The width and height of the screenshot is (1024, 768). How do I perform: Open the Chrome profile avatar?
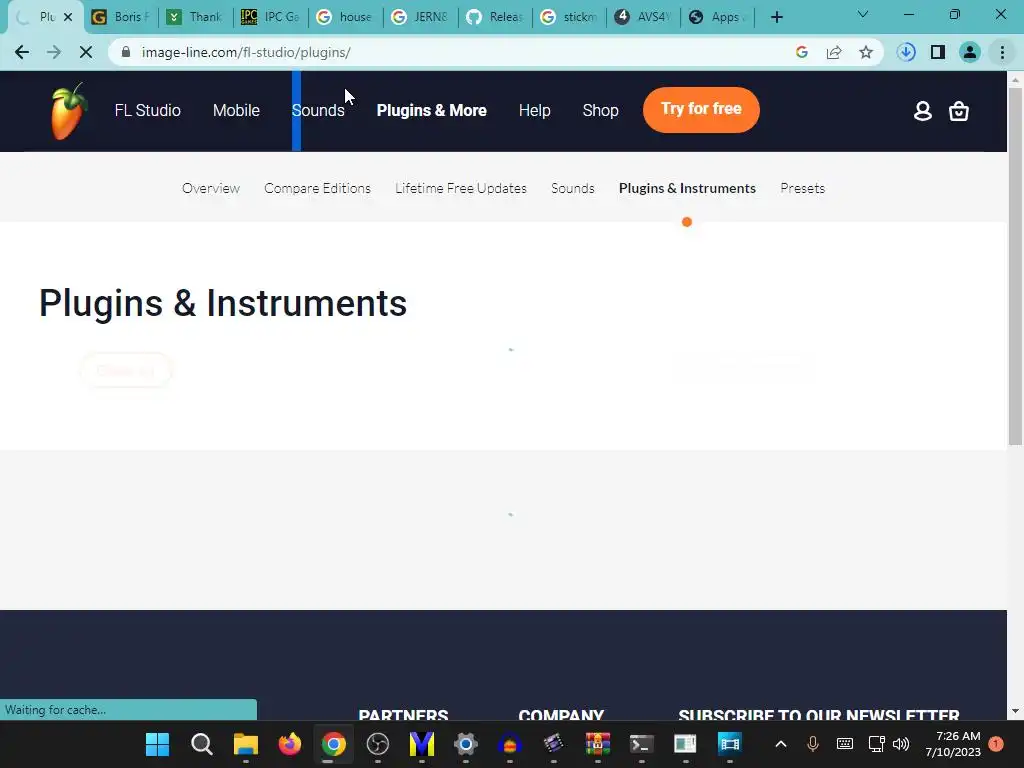tap(970, 52)
